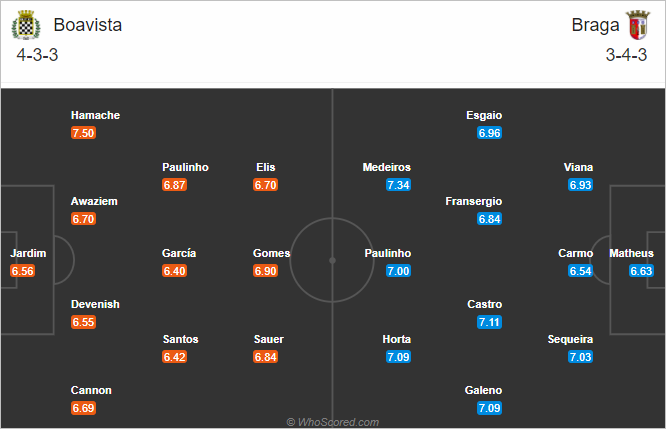Select player Galeno on Braga side
Viewport: 666px width, 429px height.
click(x=484, y=390)
